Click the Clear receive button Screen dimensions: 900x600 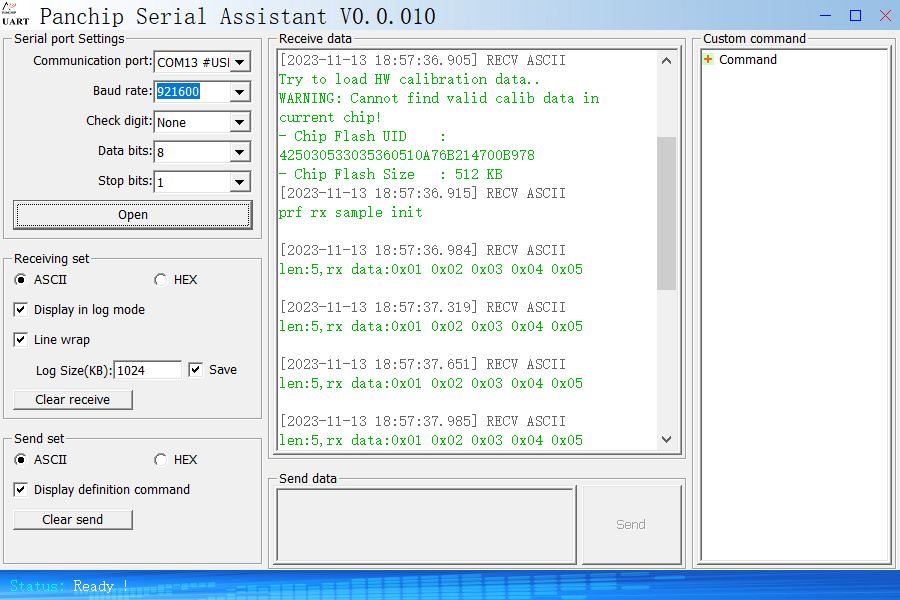73,400
